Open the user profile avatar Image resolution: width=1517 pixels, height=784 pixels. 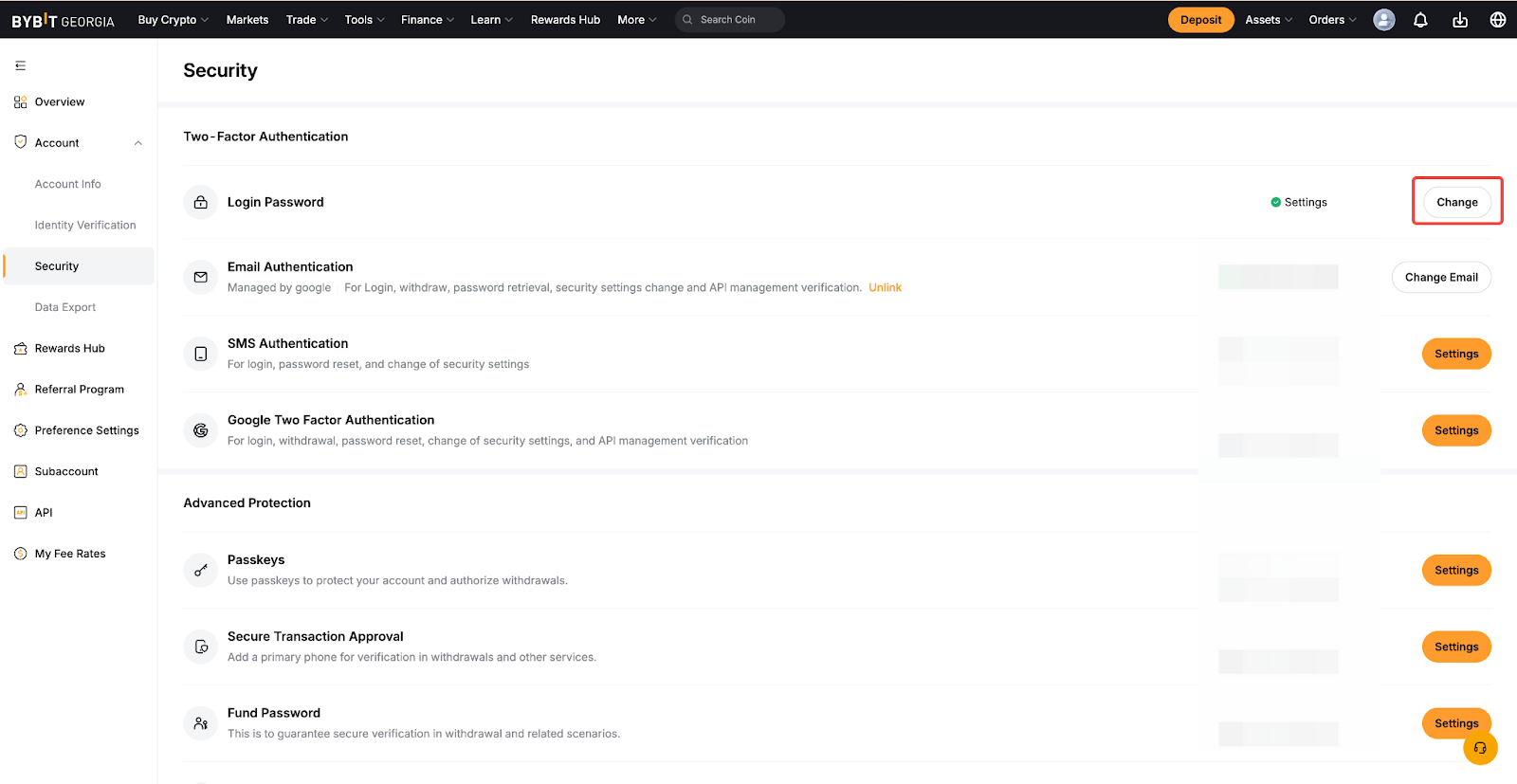(1384, 20)
